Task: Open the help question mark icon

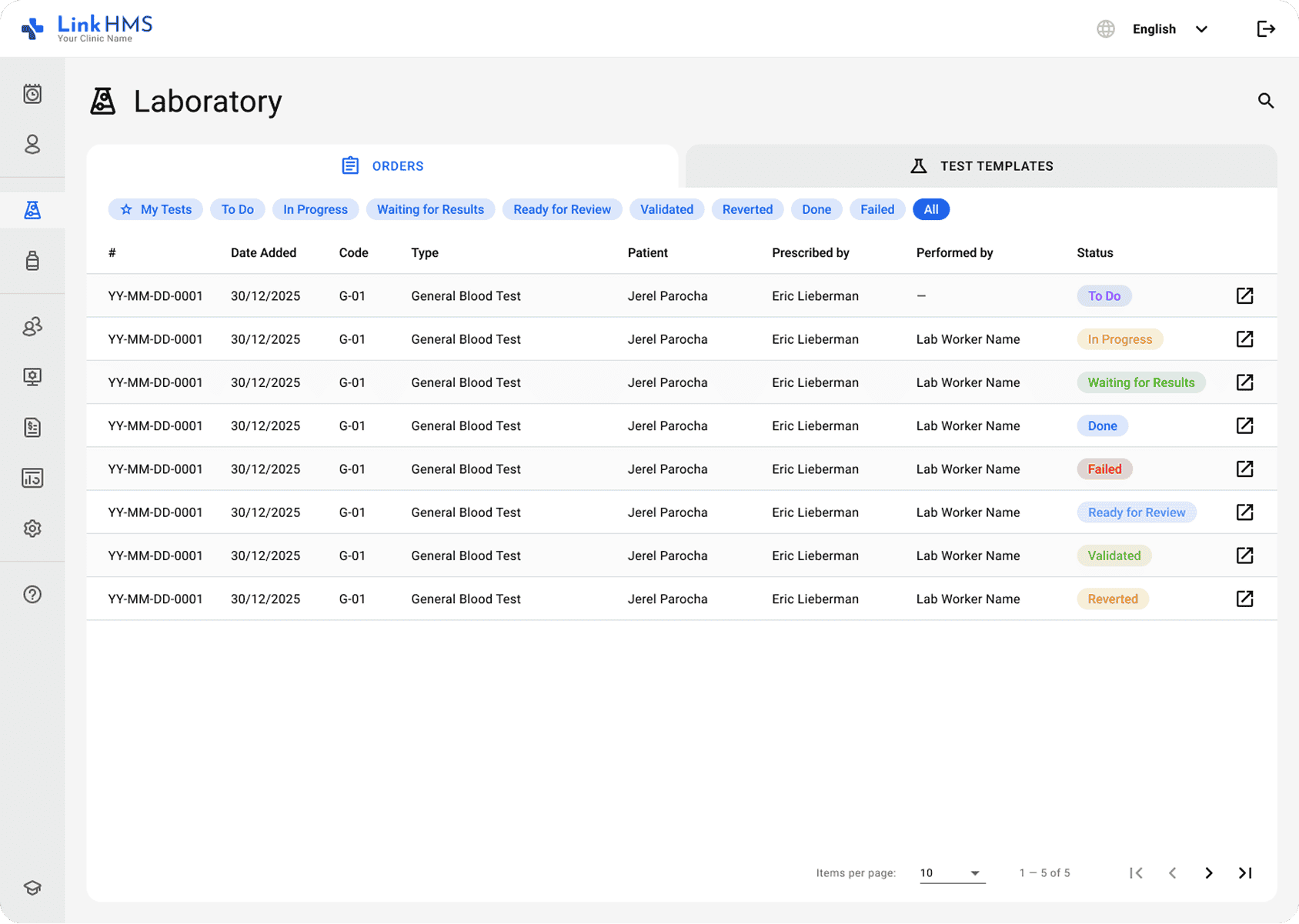Action: coord(32,595)
